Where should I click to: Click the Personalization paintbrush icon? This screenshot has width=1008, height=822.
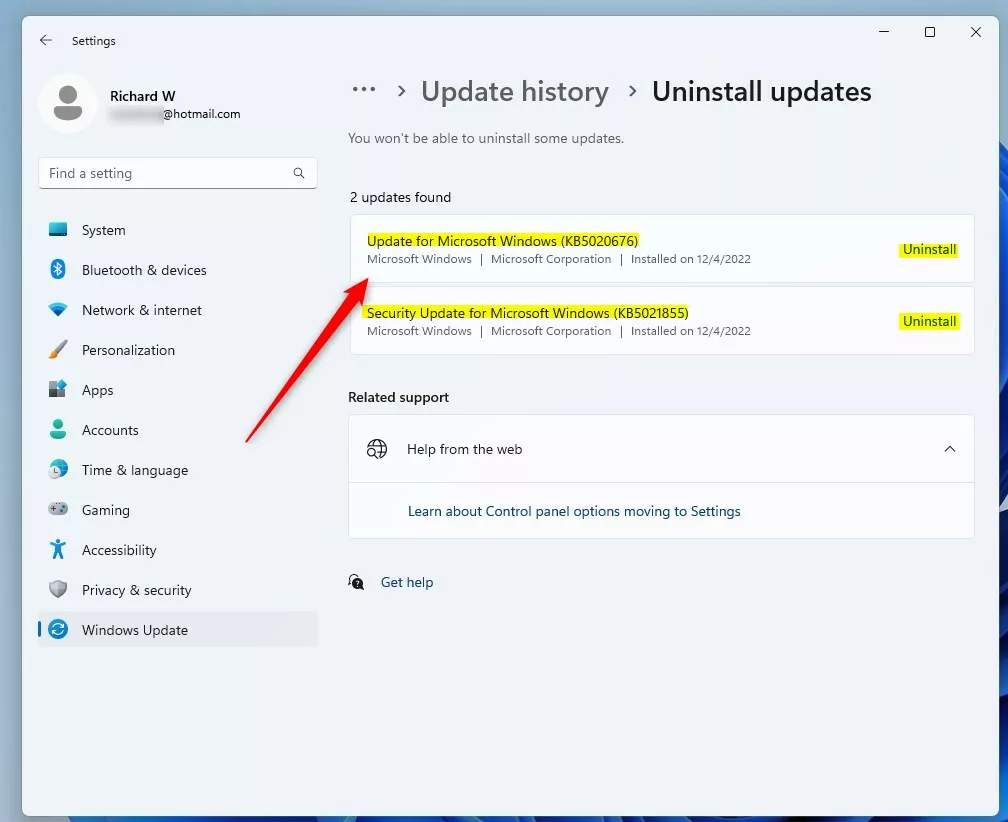pyautogui.click(x=58, y=350)
